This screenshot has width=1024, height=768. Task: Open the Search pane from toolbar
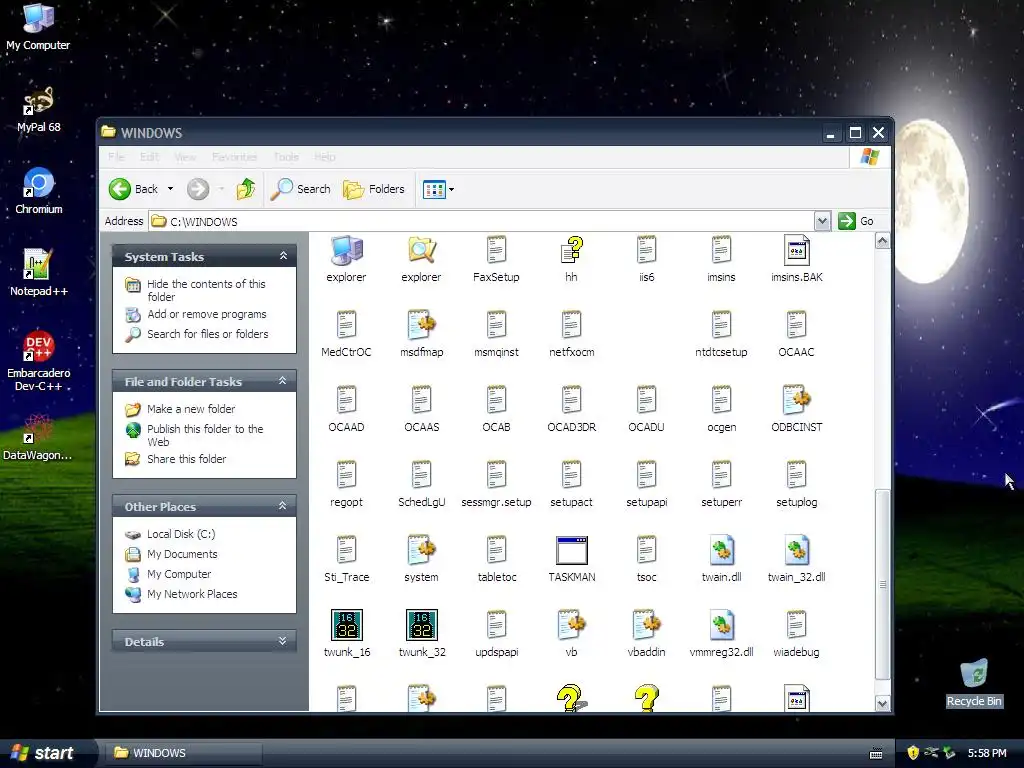click(301, 189)
